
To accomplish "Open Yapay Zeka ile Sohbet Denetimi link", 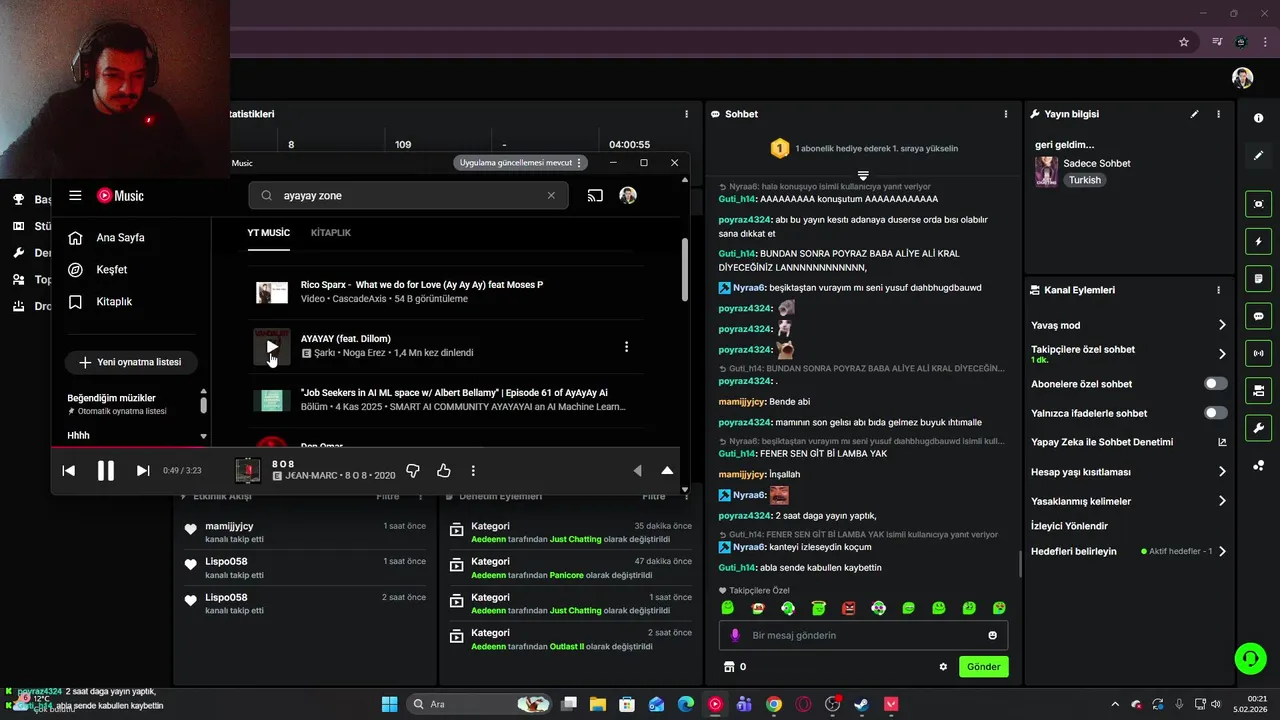I will click(x=1129, y=442).
